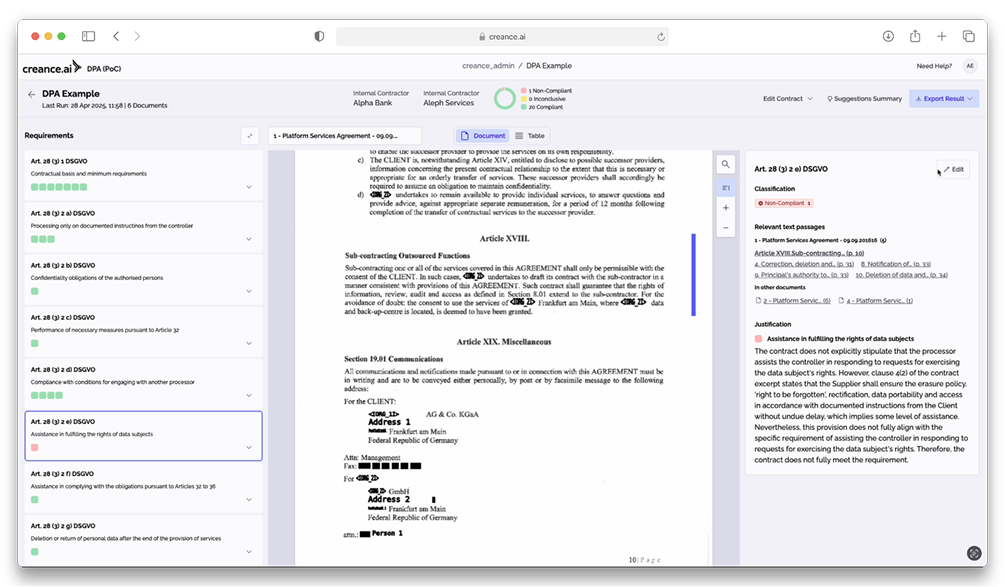Open the browser share menu
The height and width of the screenshot is (587, 1005).
coord(915,36)
